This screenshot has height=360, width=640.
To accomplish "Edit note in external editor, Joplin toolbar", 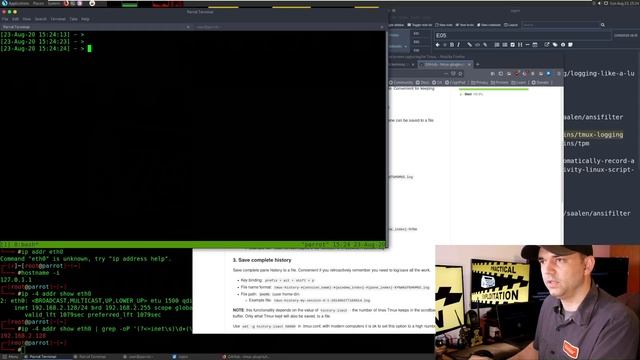I will (547, 45).
